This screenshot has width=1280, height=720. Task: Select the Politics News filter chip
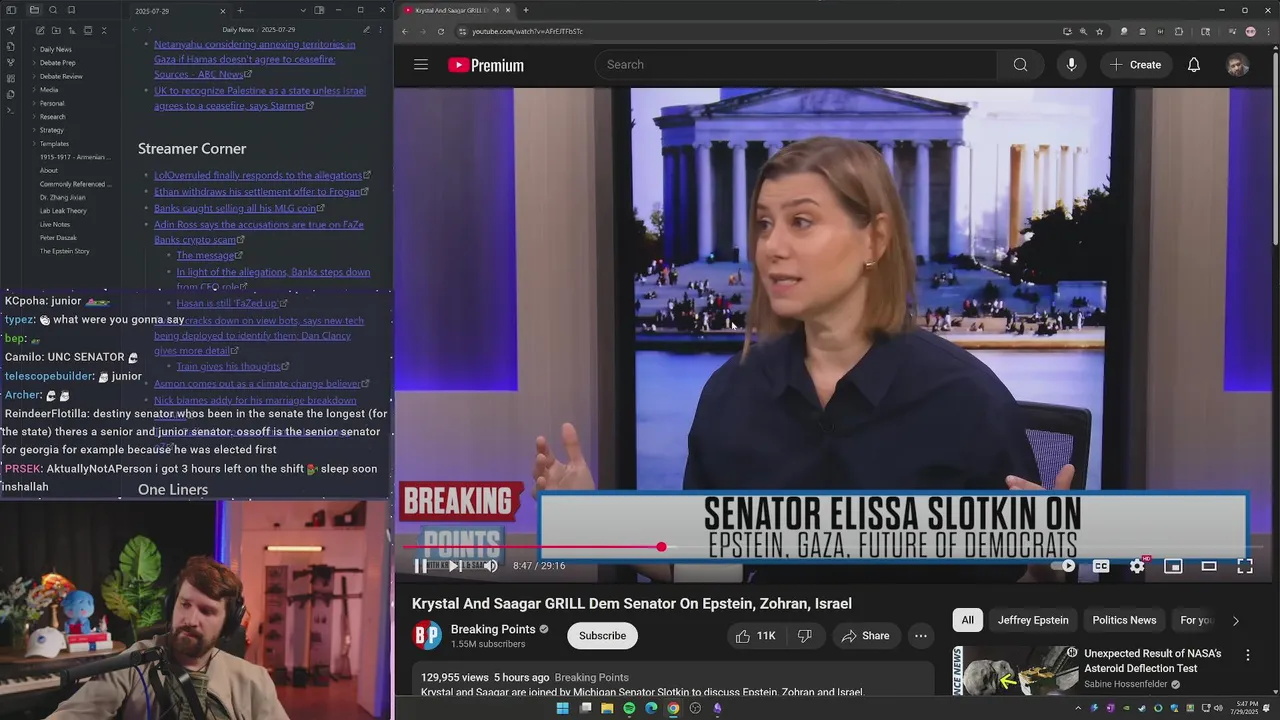[x=1124, y=620]
